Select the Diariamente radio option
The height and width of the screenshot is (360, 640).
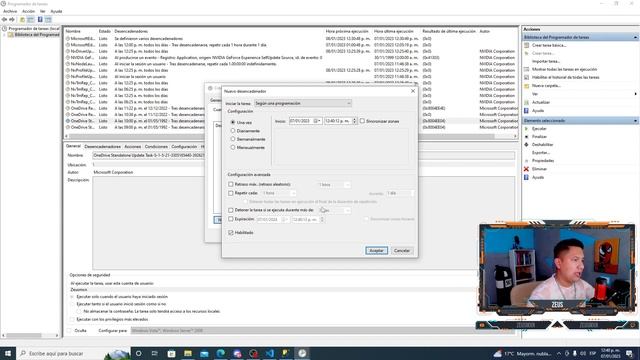233,131
